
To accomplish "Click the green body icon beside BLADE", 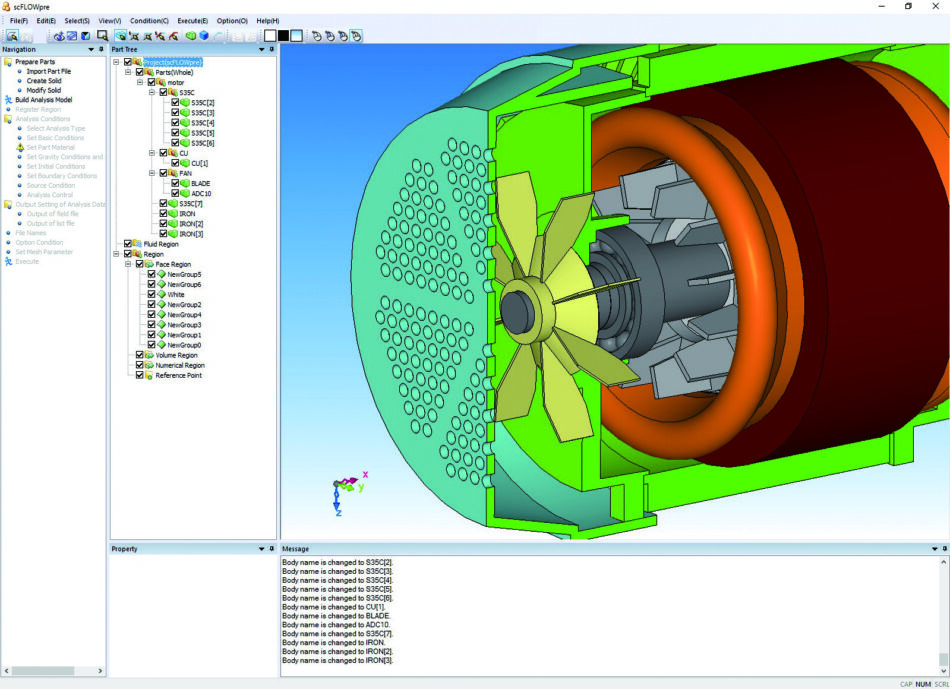I will [x=185, y=183].
